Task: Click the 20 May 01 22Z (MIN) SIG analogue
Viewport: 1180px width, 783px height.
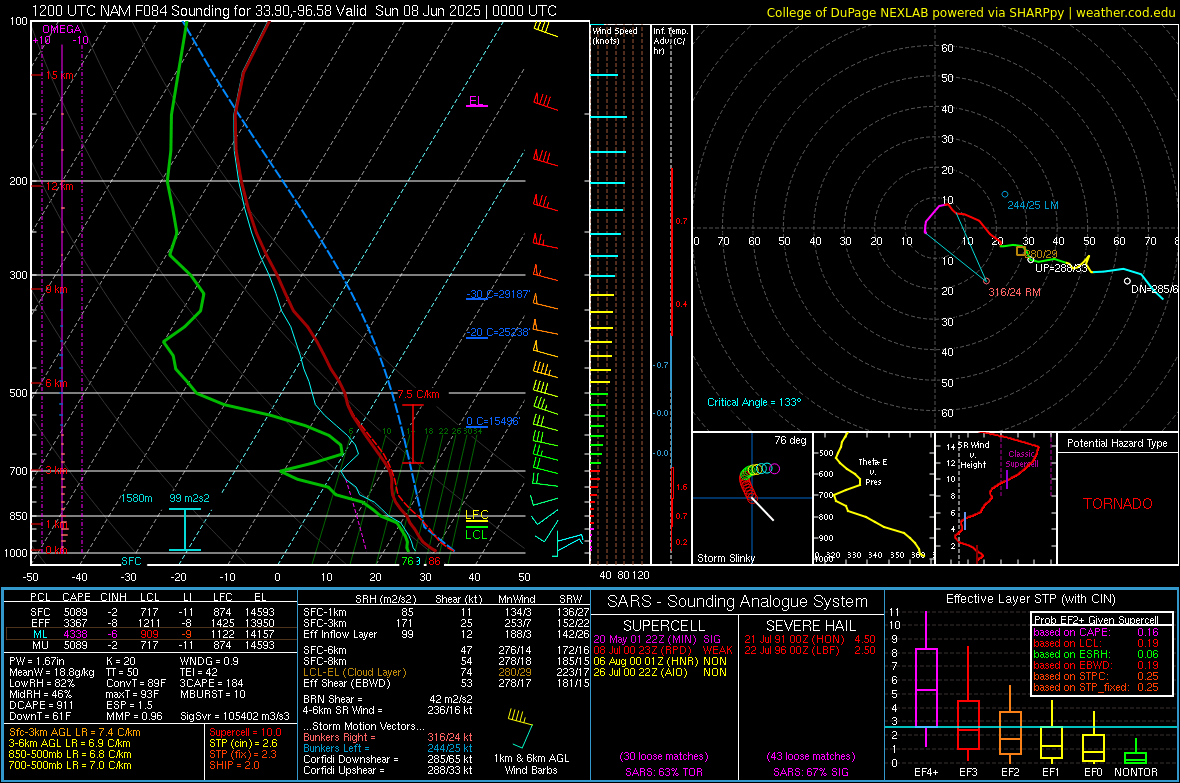Action: (657, 639)
